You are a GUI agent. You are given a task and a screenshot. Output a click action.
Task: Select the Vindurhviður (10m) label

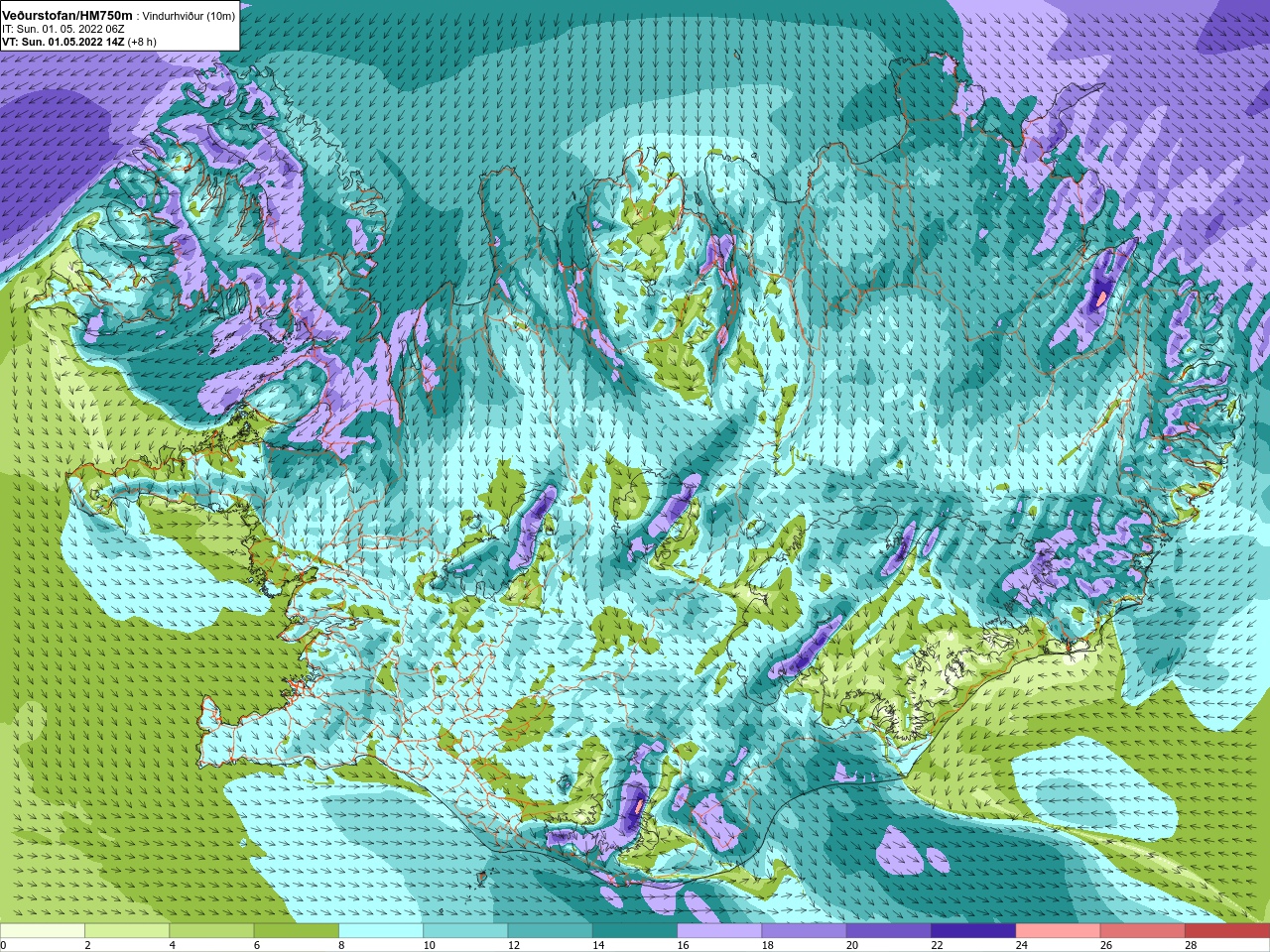tap(190, 16)
